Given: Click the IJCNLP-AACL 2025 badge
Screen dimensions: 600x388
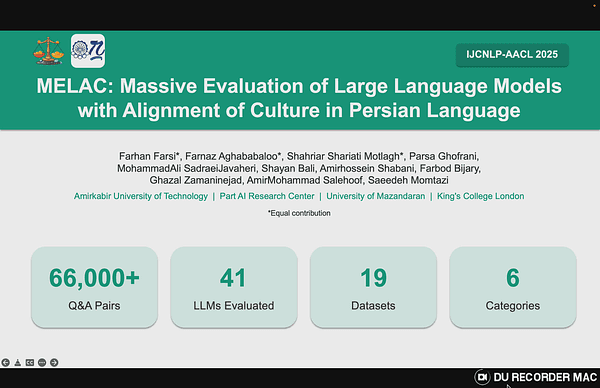Looking at the screenshot, I should pos(512,55).
